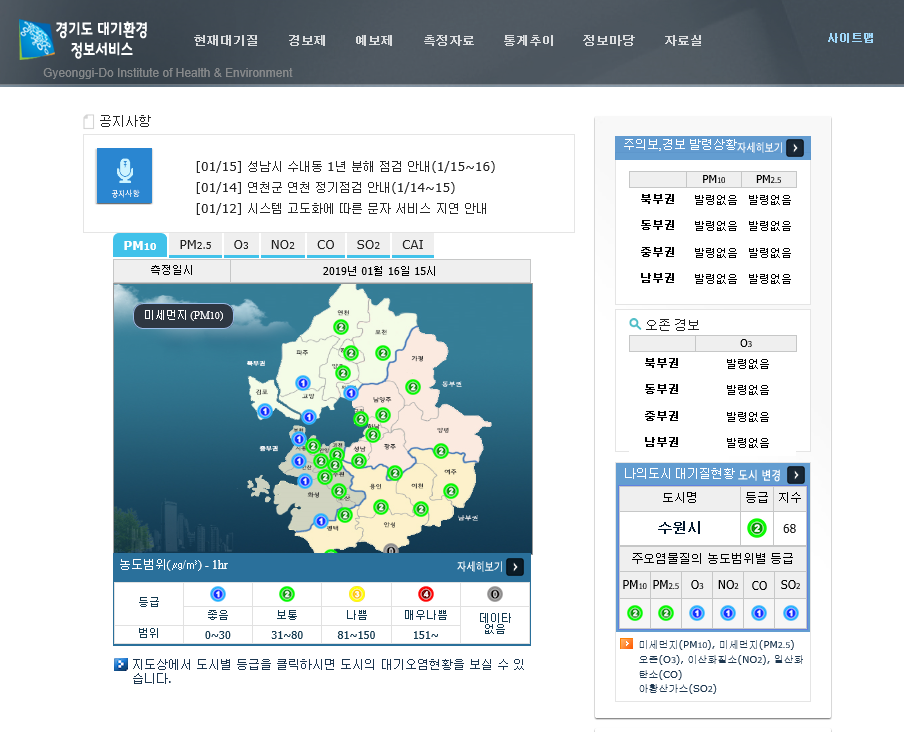Open the 예보제 menu
The width and height of the screenshot is (904, 732).
(374, 41)
